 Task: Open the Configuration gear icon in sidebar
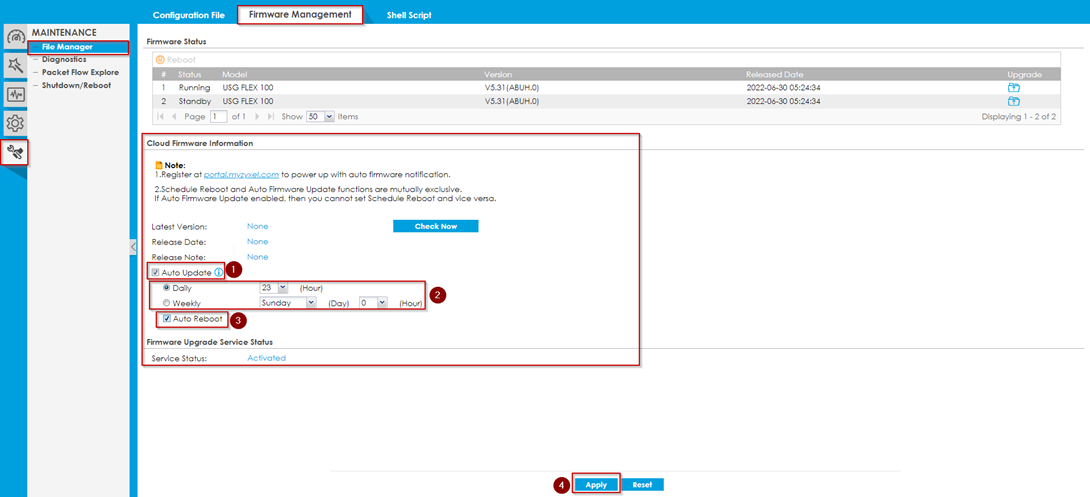point(14,123)
